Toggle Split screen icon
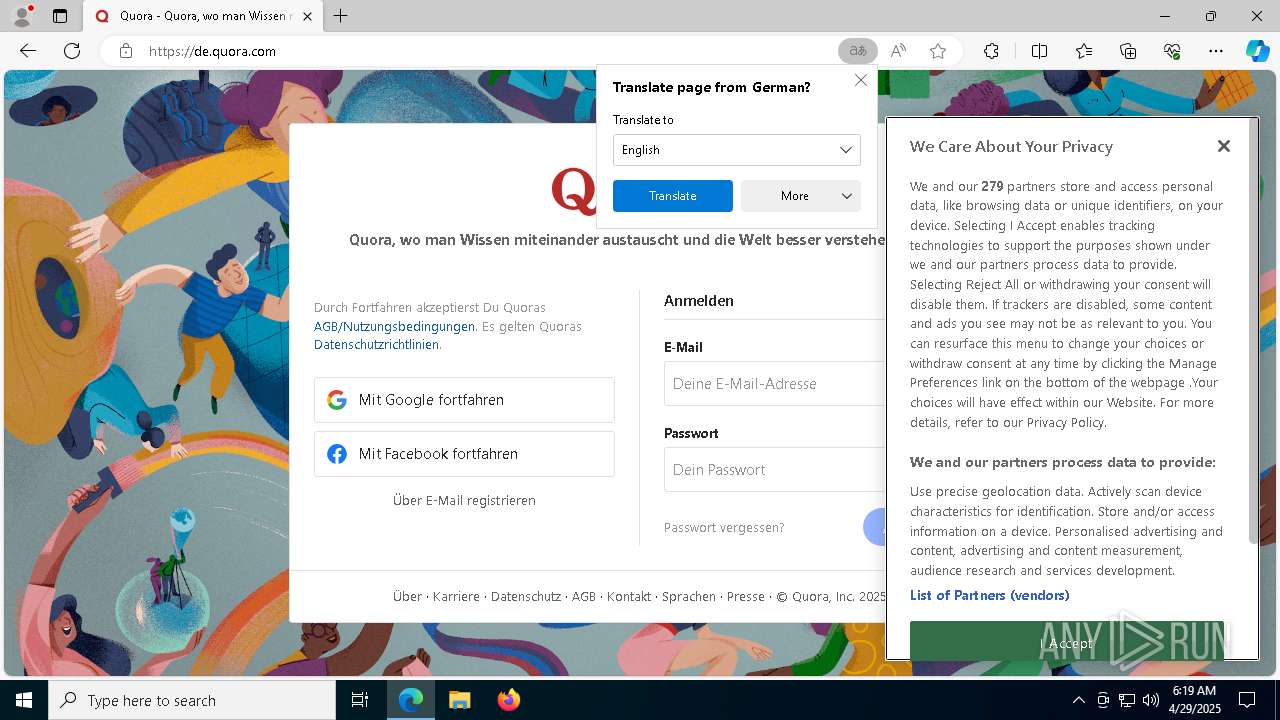The height and width of the screenshot is (720, 1280). pos(1039,51)
